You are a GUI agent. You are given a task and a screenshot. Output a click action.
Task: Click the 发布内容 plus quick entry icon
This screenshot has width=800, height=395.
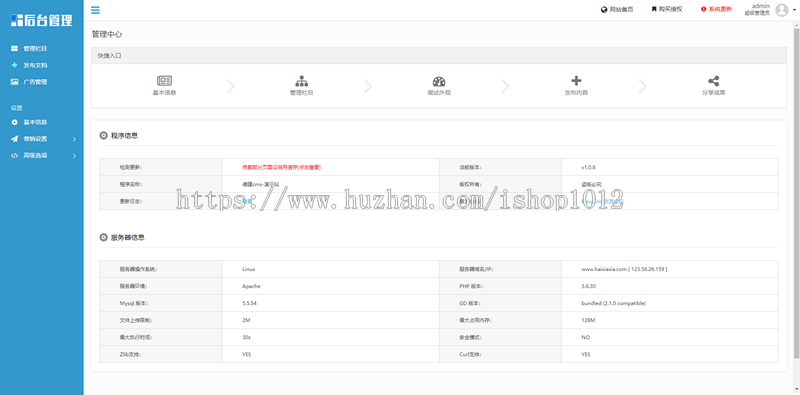pyautogui.click(x=576, y=81)
